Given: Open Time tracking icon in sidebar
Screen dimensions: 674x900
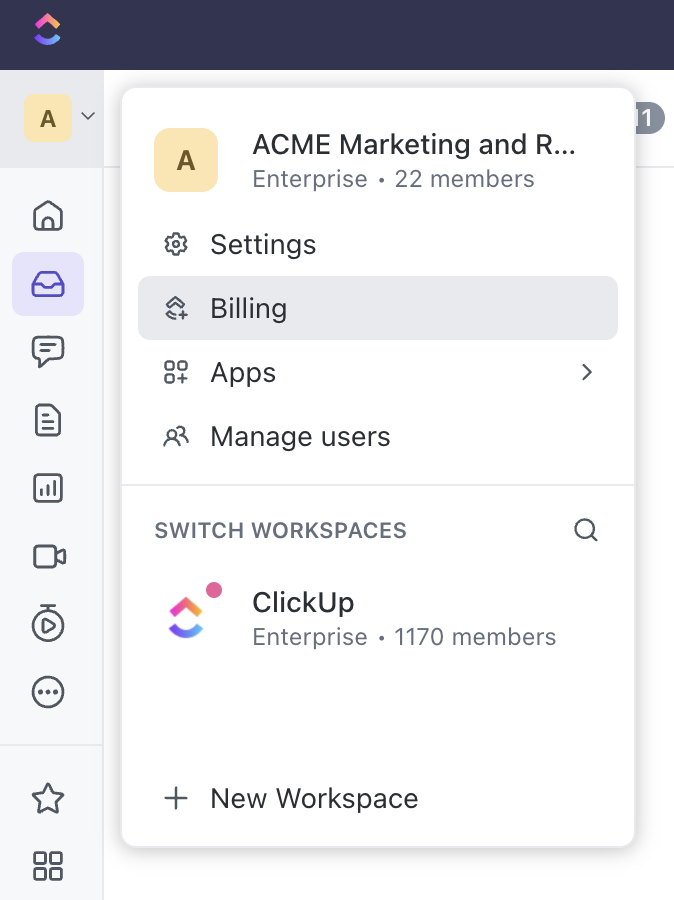Looking at the screenshot, I should 48,624.
